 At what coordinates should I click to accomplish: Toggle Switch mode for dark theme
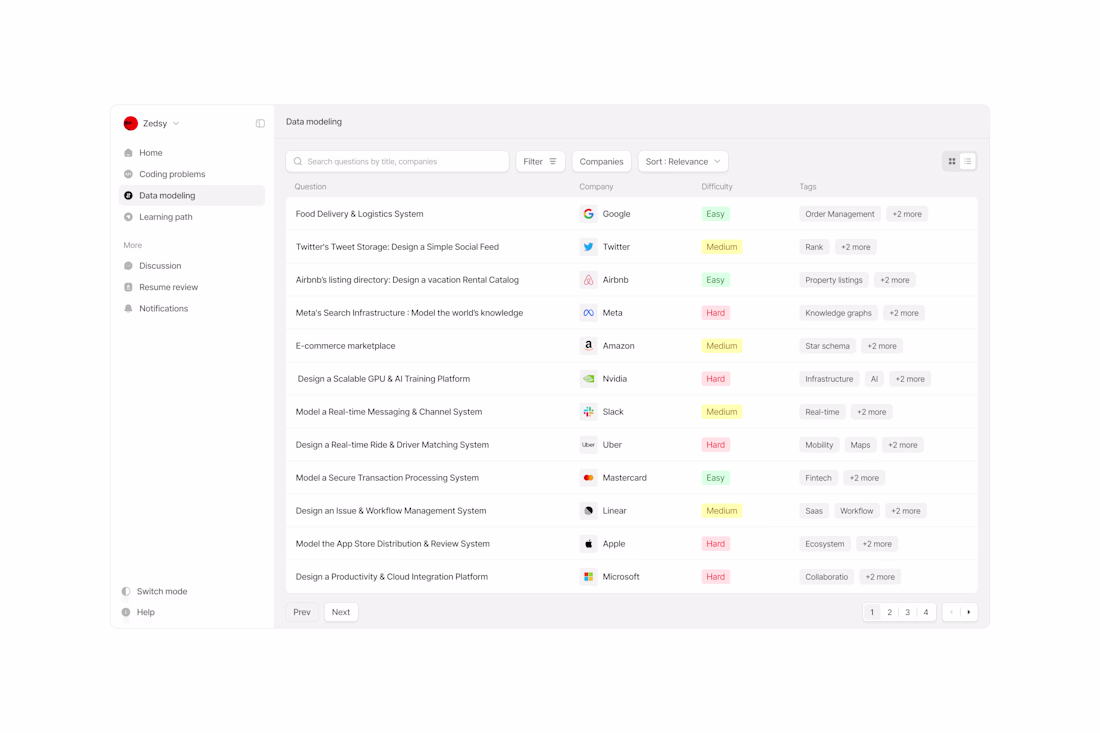pyautogui.click(x=155, y=591)
